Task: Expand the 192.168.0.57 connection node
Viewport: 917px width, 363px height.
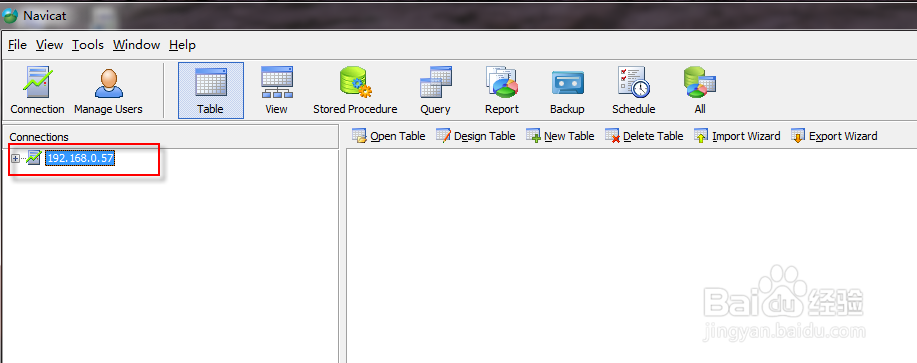Action: (15, 158)
